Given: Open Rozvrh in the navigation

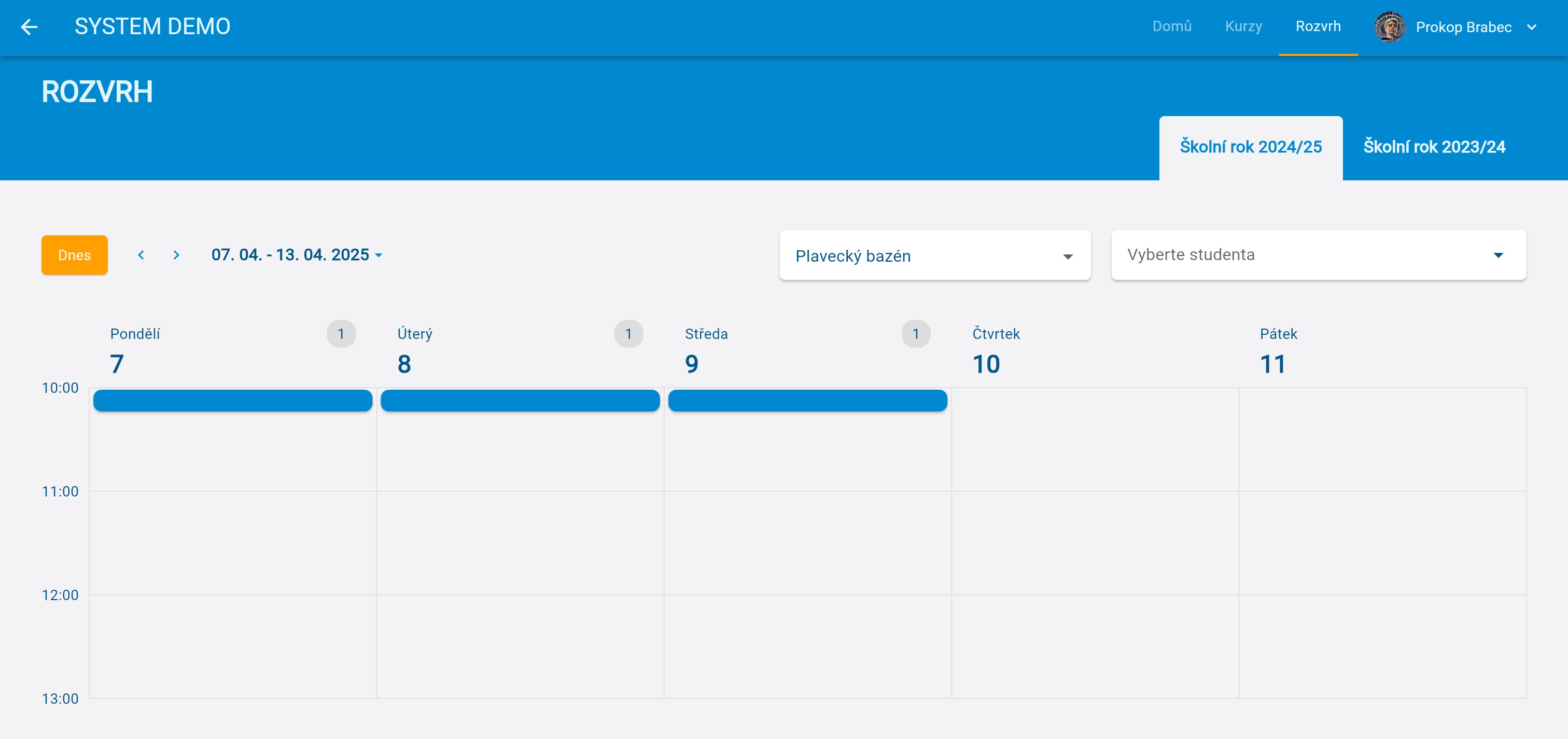Looking at the screenshot, I should coord(1318,26).
